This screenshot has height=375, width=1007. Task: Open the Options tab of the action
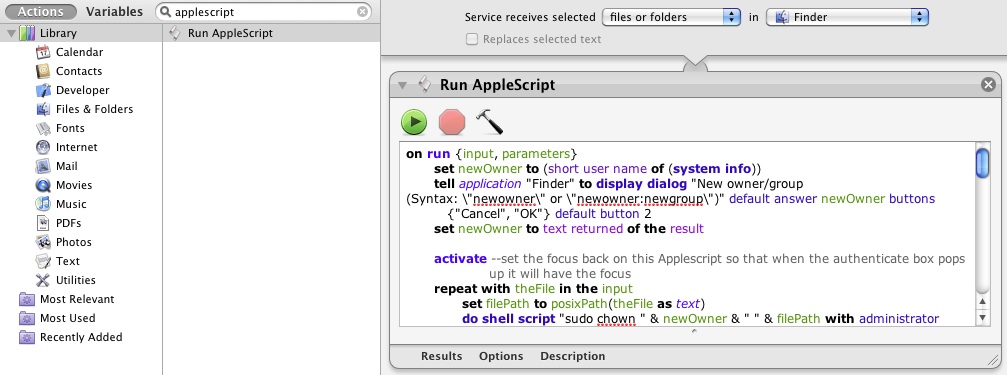(501, 356)
